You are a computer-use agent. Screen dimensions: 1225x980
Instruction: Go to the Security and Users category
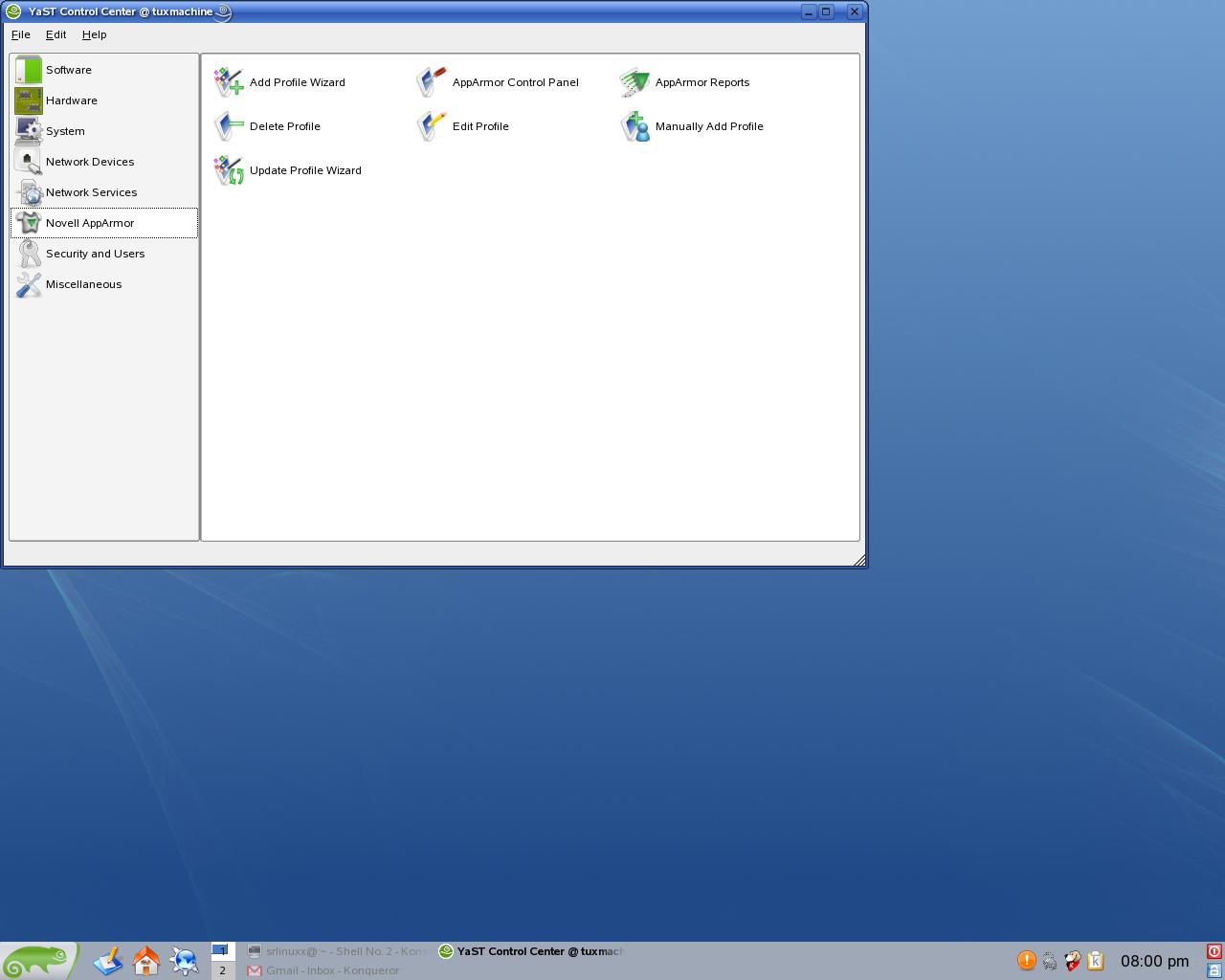coord(103,254)
